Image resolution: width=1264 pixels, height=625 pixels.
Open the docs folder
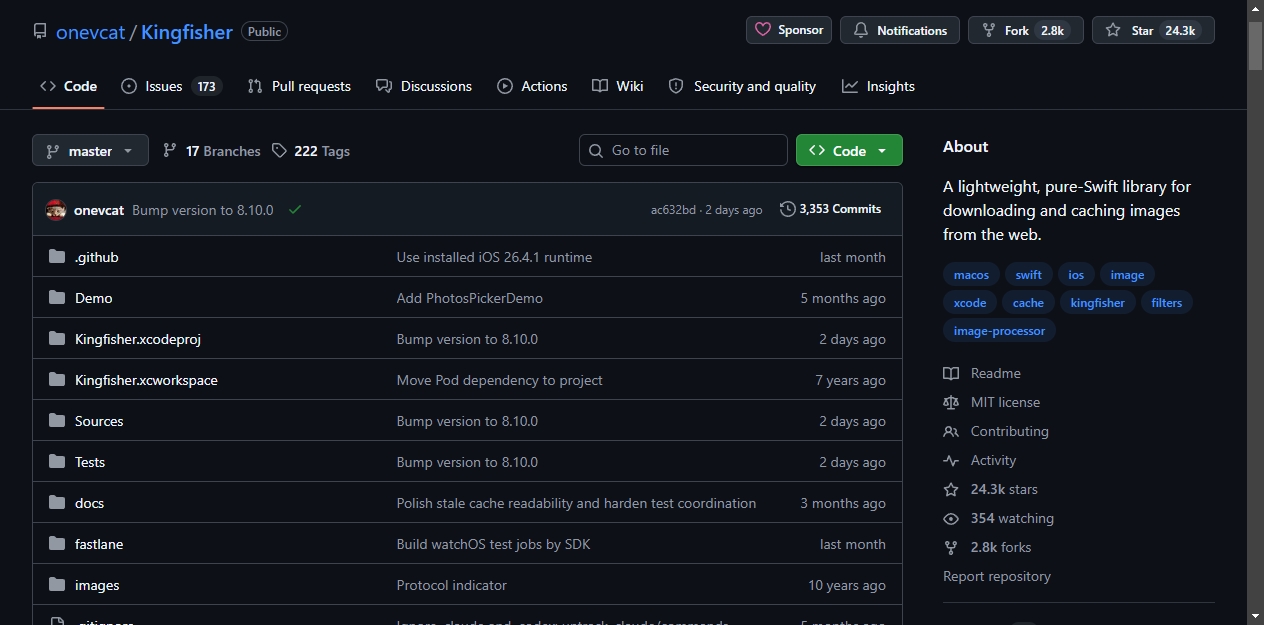[89, 503]
